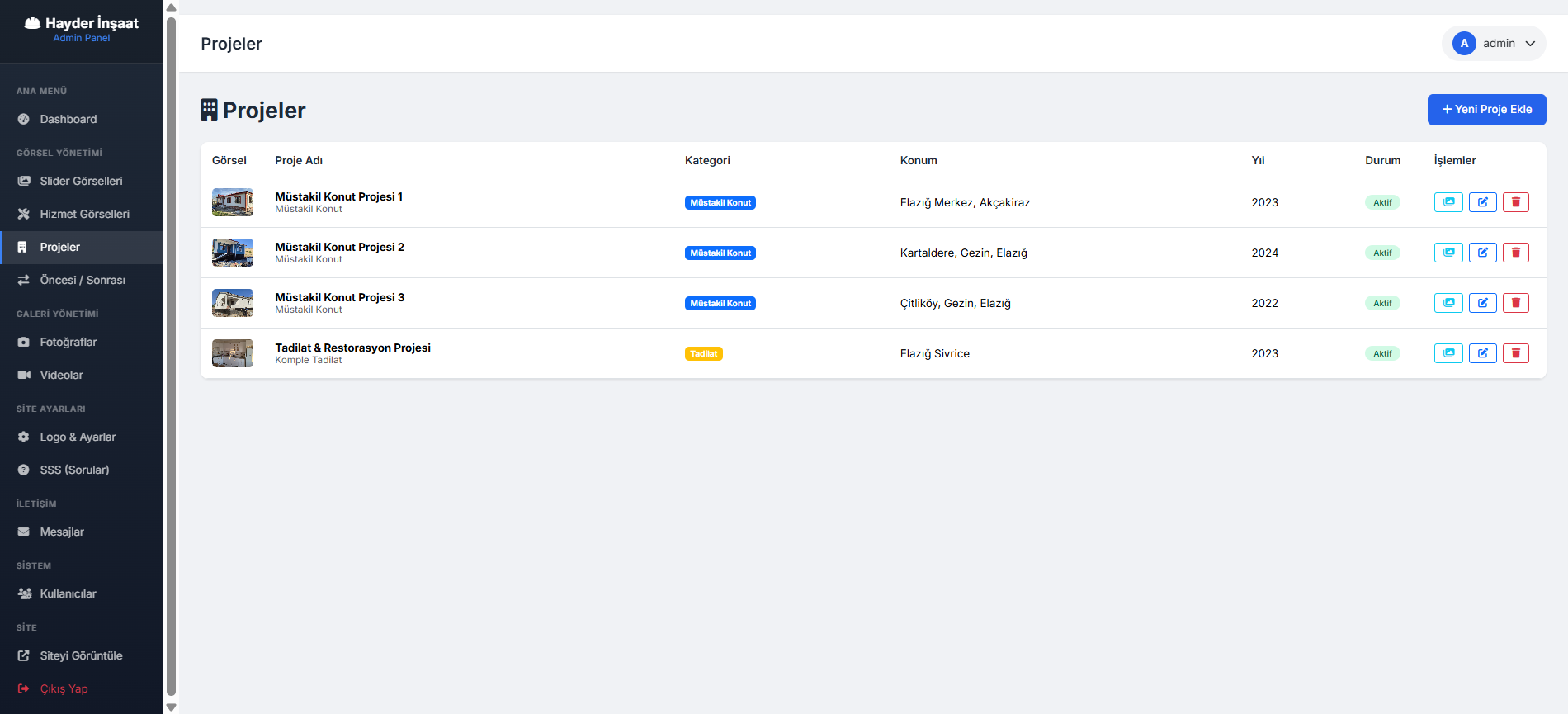Click project name Tadilat & Restorasyon Projesi
Screen dimensions: 1568x714
point(352,348)
